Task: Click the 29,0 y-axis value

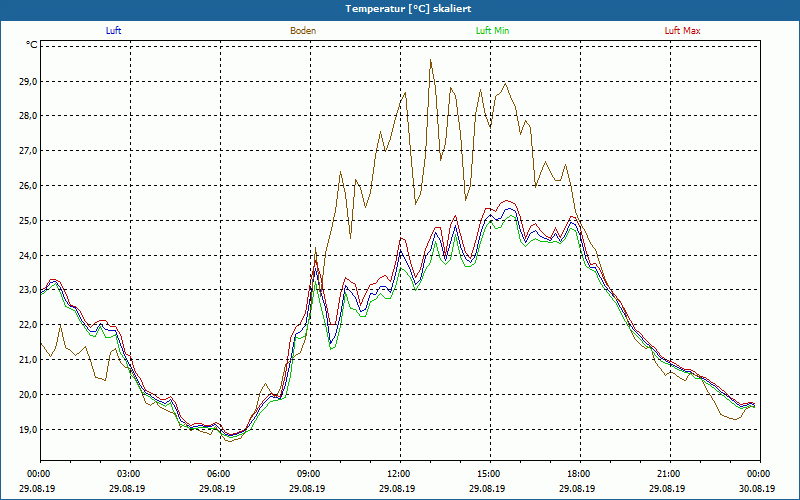Action: point(28,81)
